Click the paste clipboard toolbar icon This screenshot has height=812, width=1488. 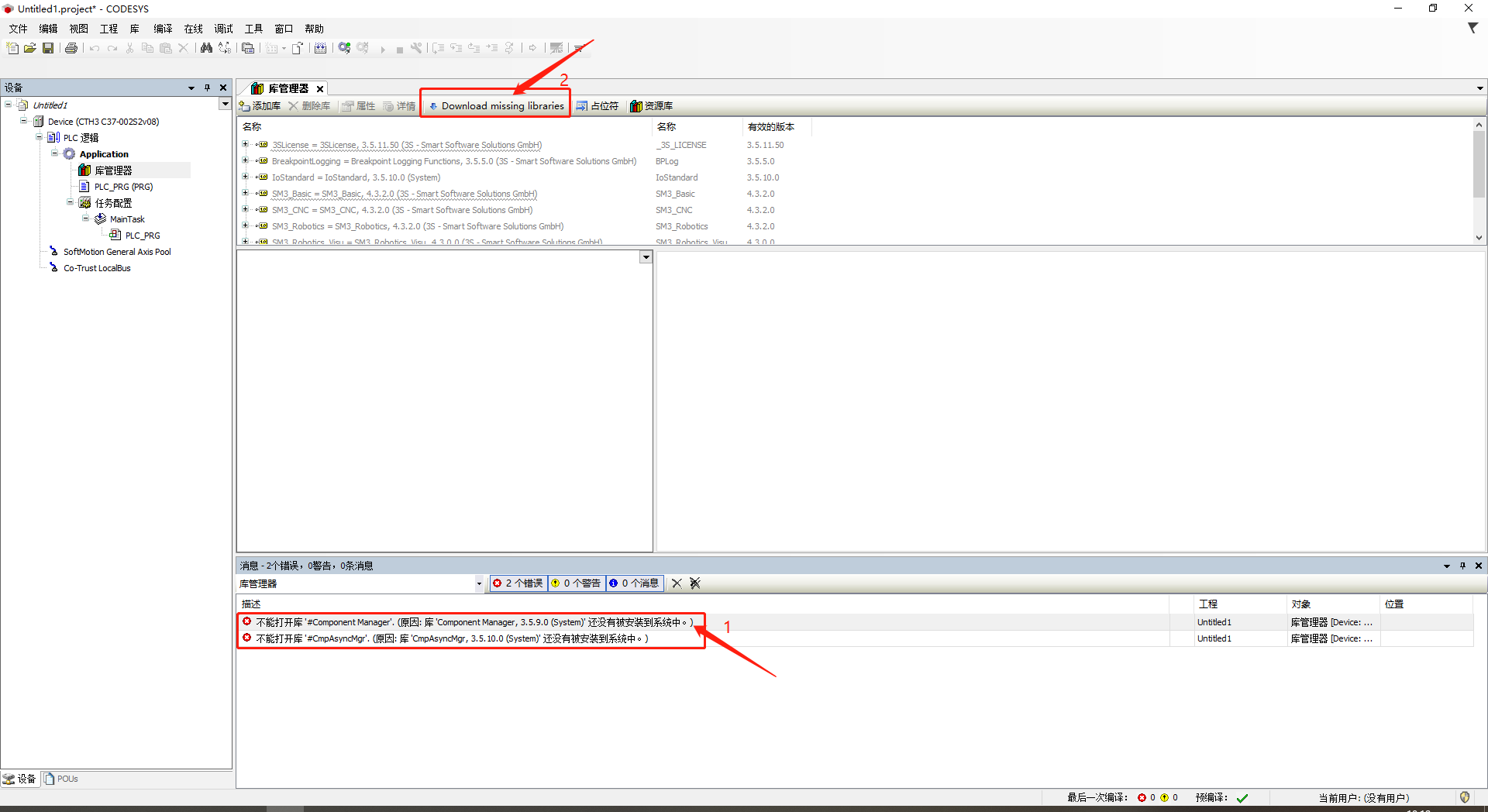coord(165,48)
